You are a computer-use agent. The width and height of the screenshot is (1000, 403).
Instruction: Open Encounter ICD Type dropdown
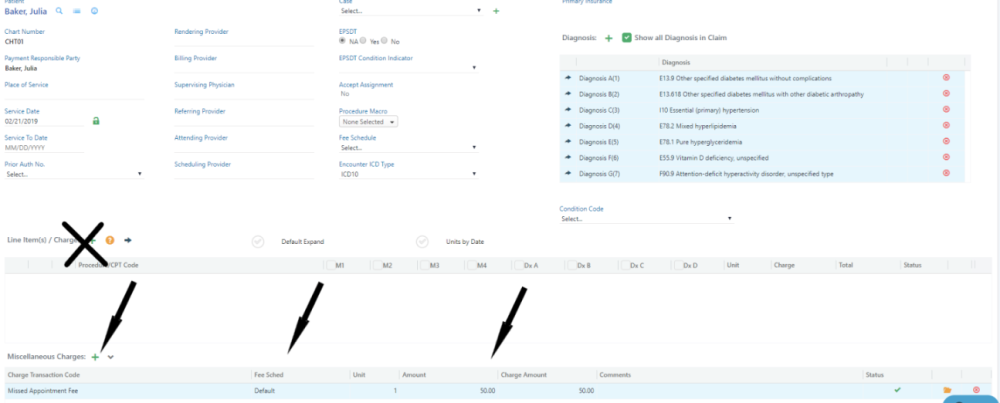[x=409, y=173]
